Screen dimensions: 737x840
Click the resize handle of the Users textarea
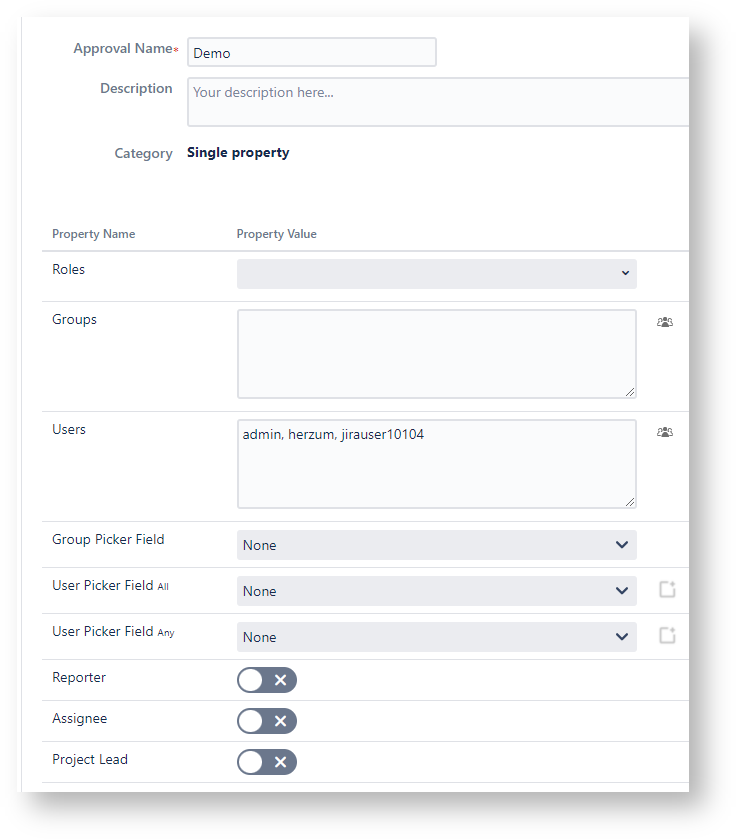pos(630,502)
